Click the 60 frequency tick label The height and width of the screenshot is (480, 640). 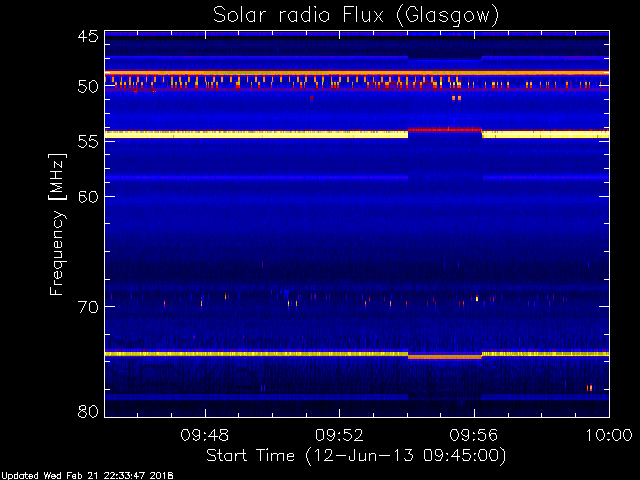point(88,196)
